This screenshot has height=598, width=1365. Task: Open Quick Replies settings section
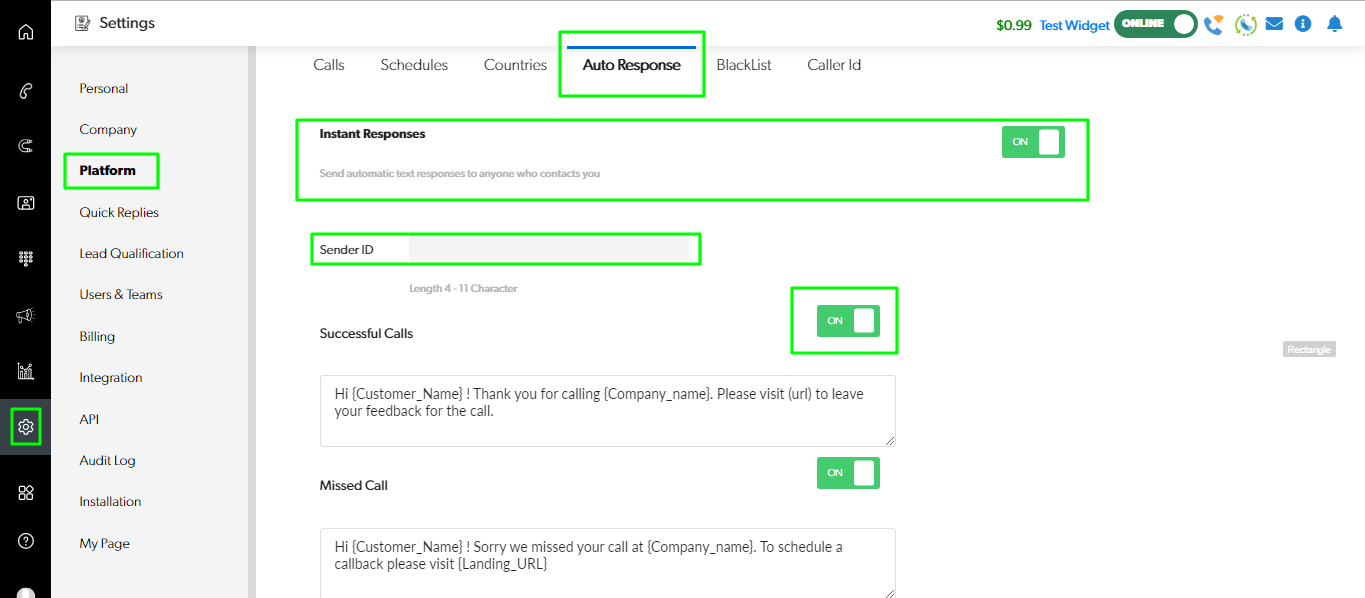point(119,212)
